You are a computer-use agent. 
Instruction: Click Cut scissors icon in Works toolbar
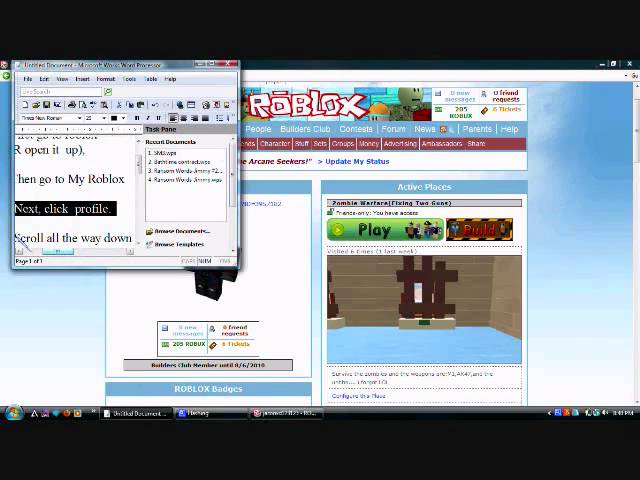(119, 105)
